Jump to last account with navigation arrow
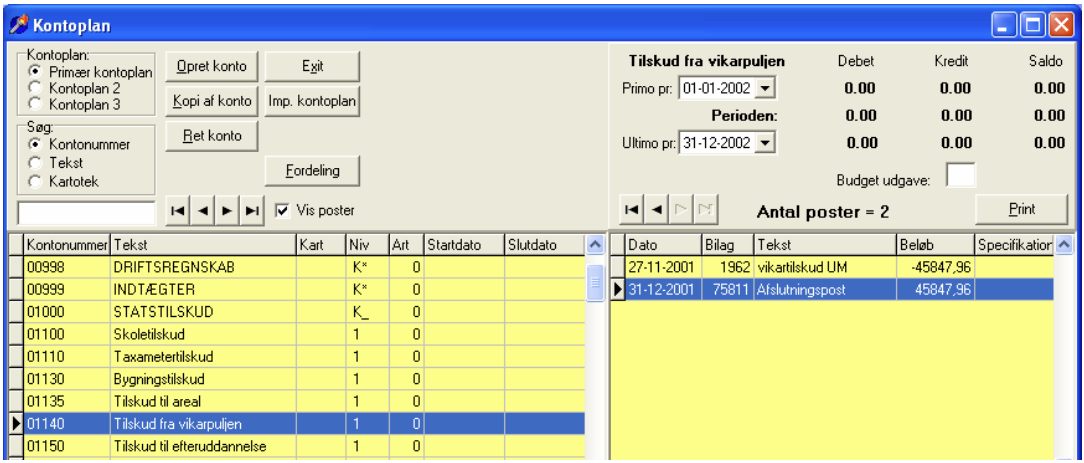This screenshot has width=1084, height=463. coord(252,211)
